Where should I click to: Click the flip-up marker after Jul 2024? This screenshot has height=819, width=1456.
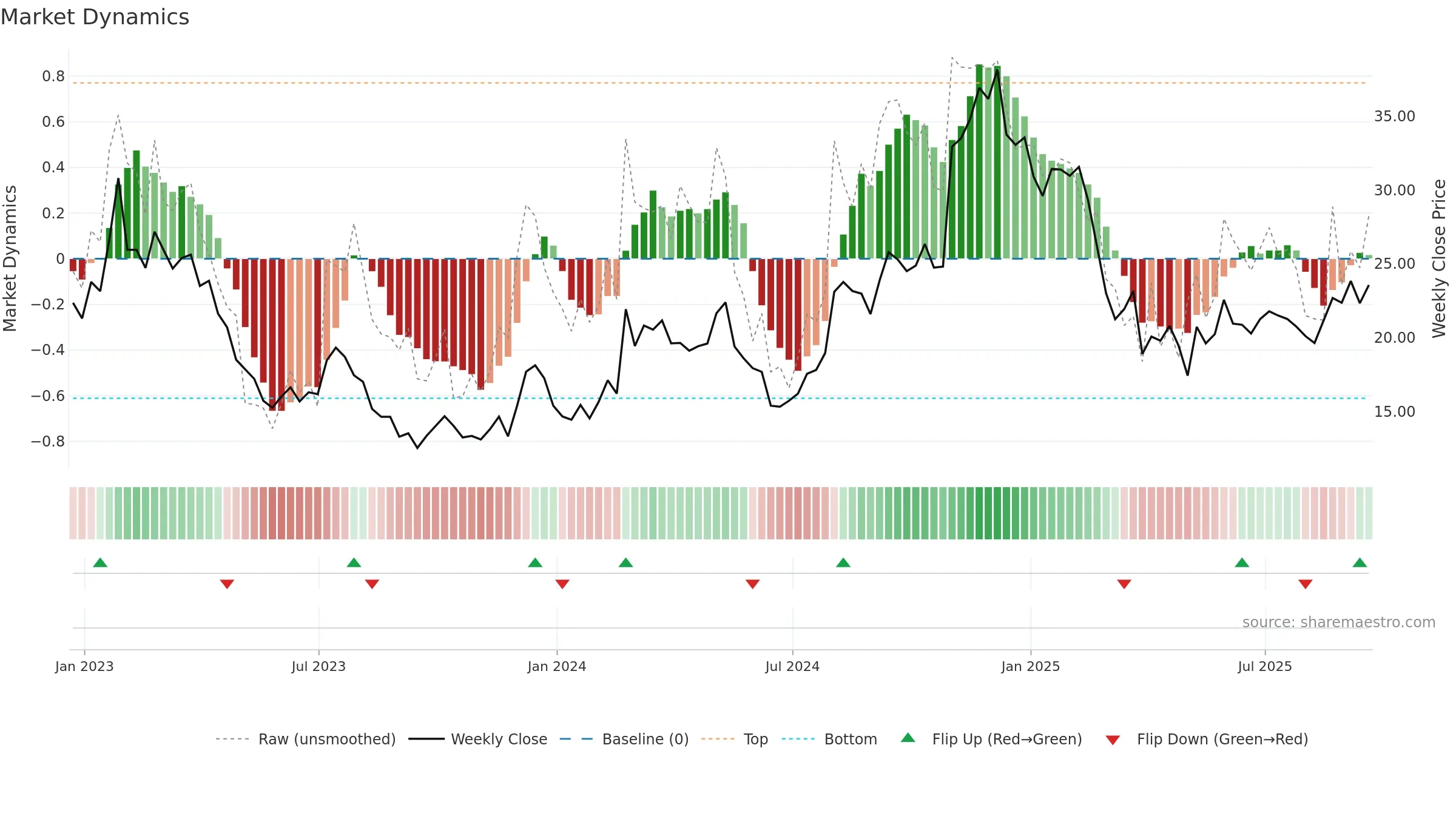[843, 562]
